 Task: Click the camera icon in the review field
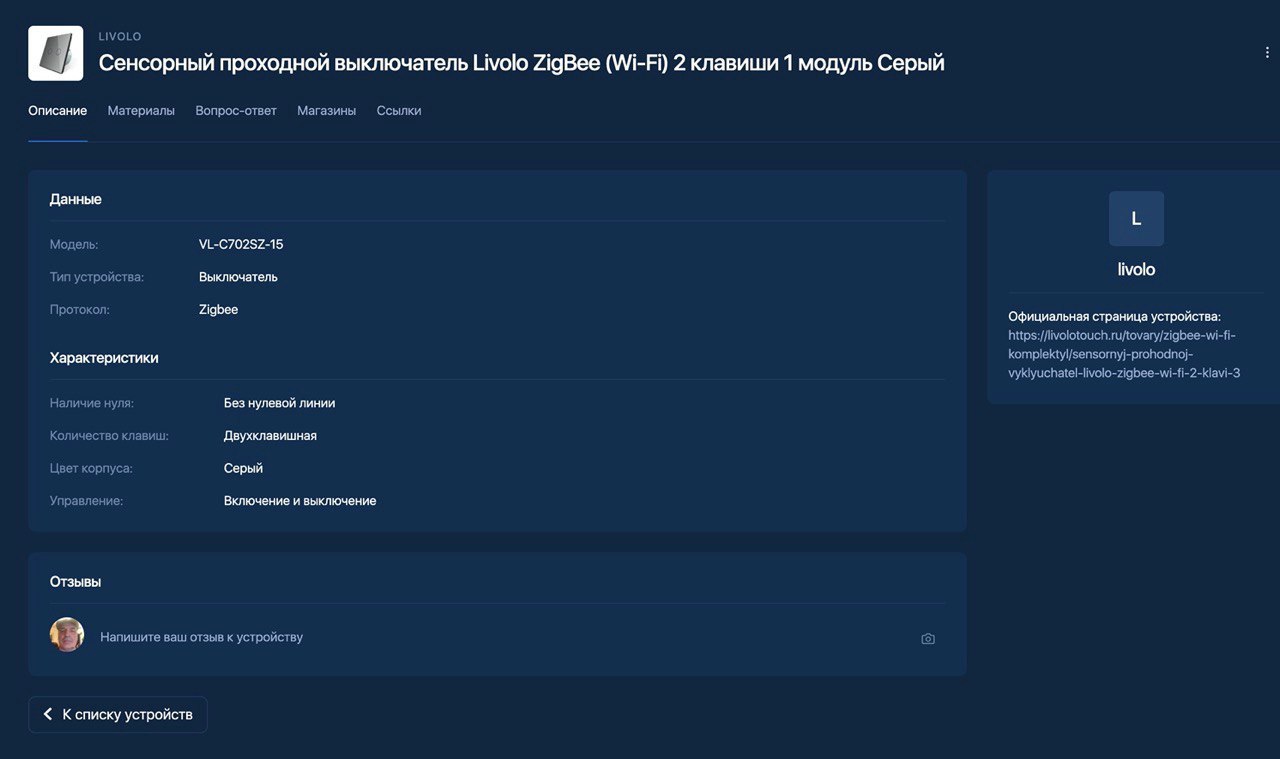[x=928, y=639]
